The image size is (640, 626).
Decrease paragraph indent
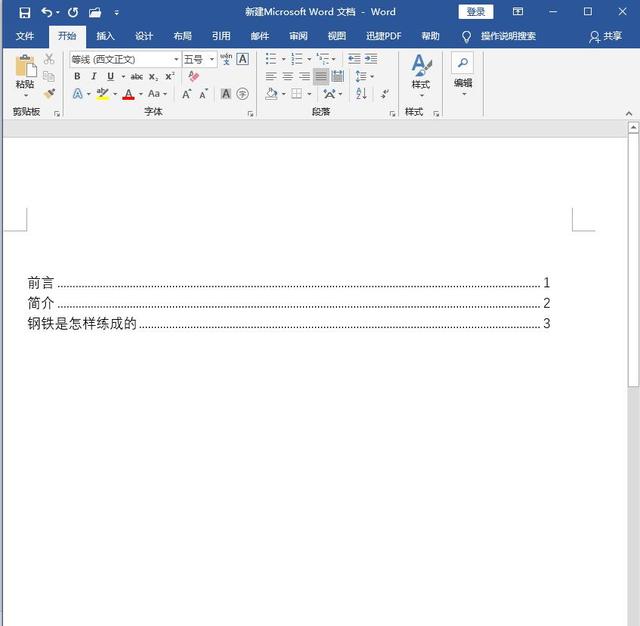coord(354,59)
